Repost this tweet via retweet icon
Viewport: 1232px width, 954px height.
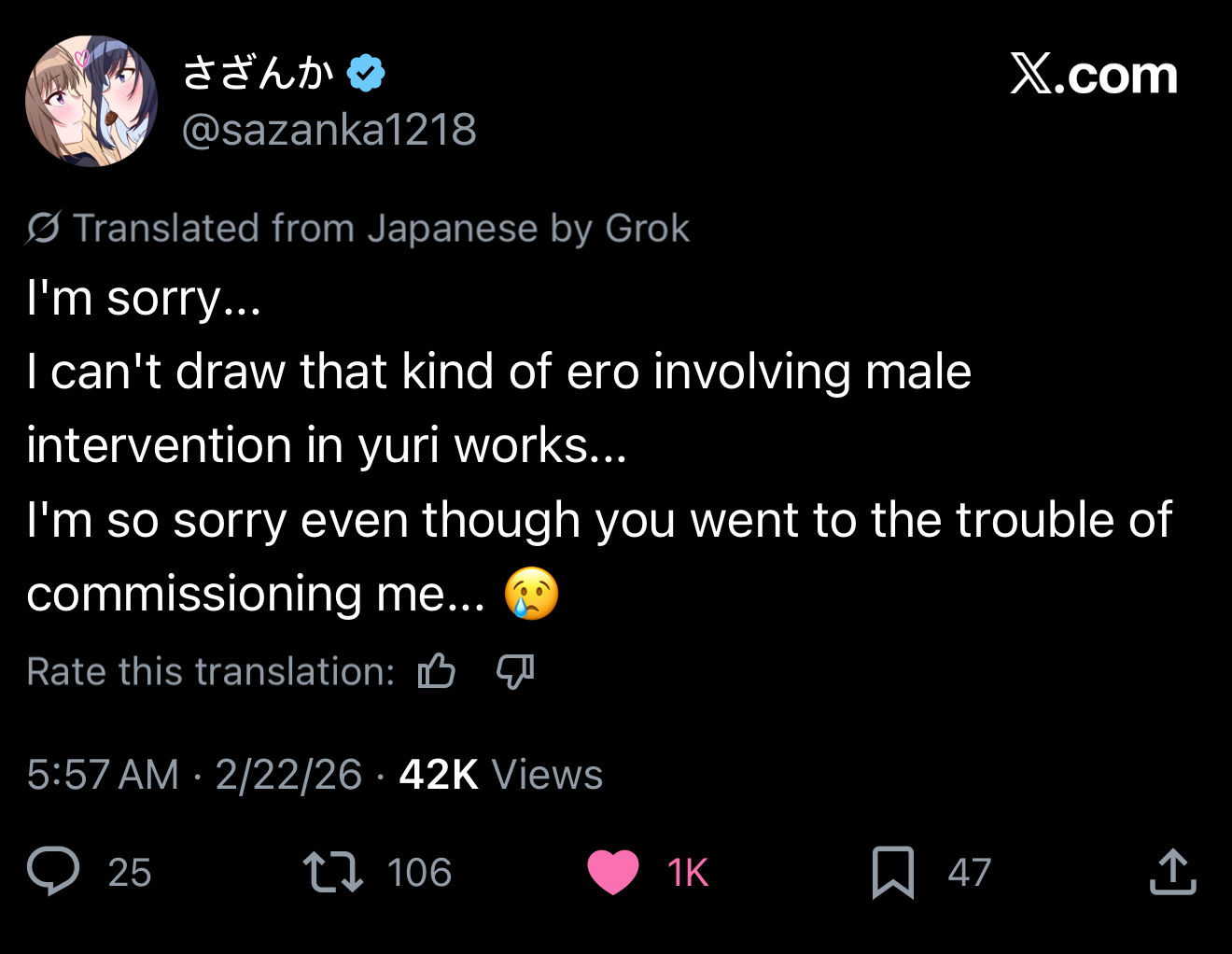pos(333,871)
